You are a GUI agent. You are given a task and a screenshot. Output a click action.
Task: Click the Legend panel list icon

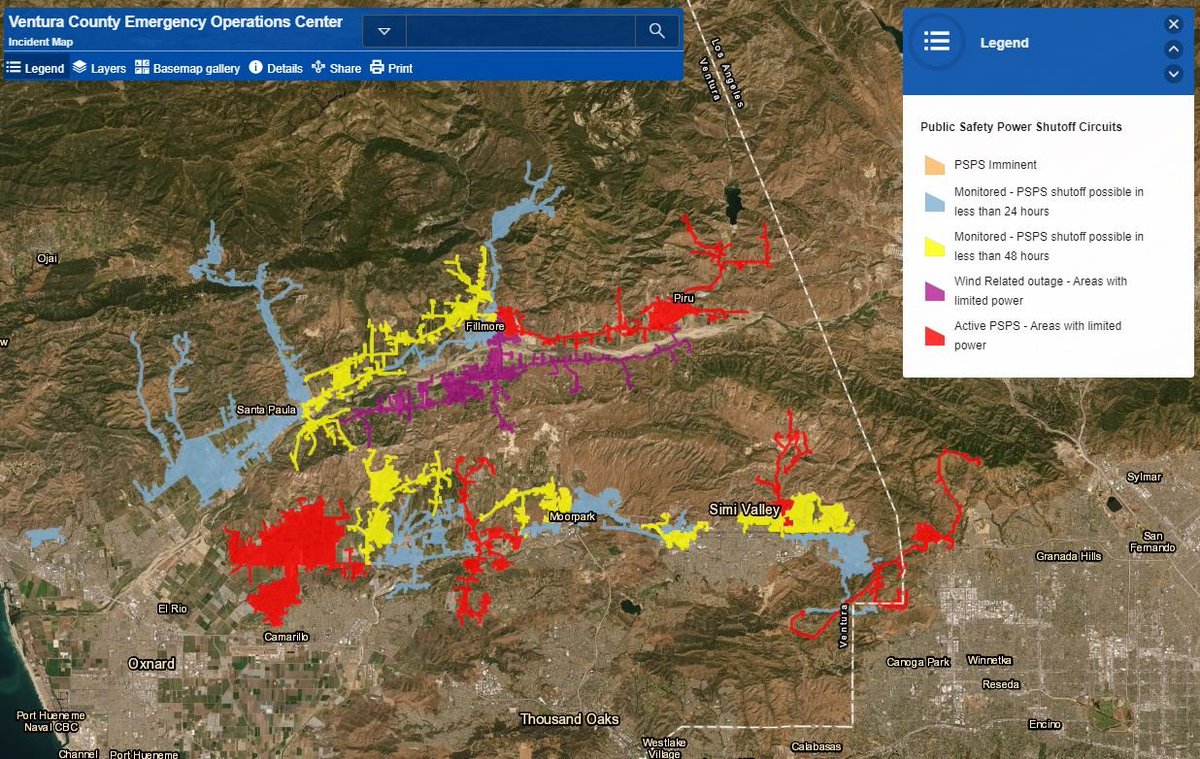(x=937, y=42)
